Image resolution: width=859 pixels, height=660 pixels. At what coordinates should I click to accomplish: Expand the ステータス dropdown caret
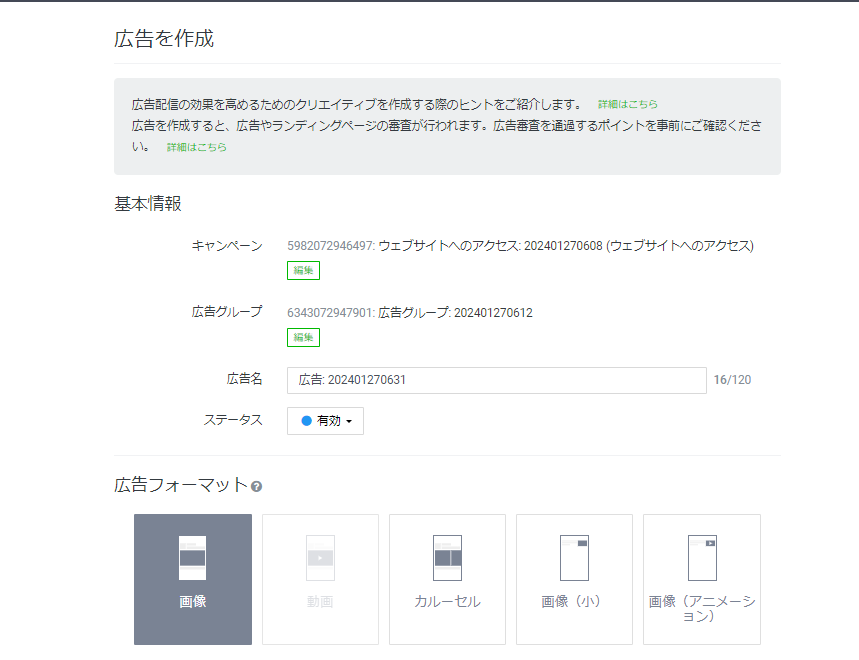point(349,422)
